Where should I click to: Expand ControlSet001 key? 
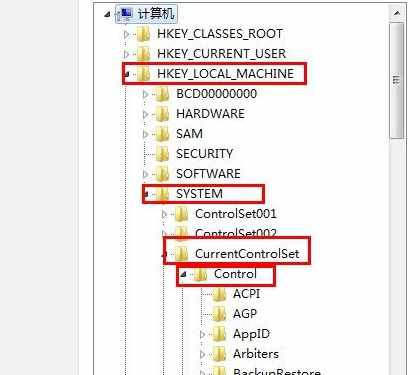click(164, 214)
